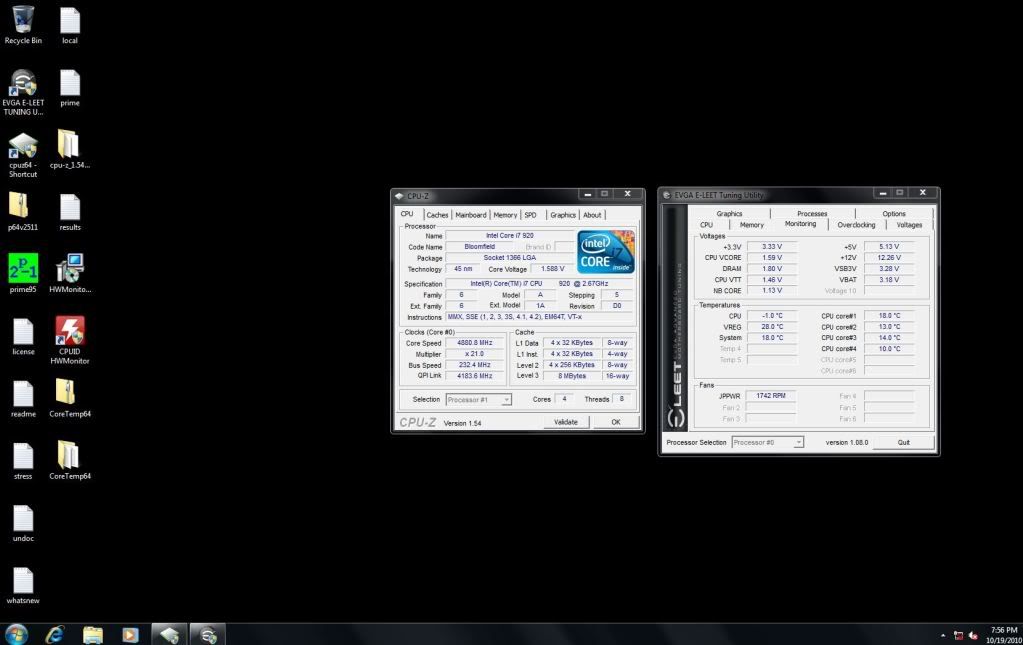Open the Voltages tab in E-LEET

tap(909, 225)
